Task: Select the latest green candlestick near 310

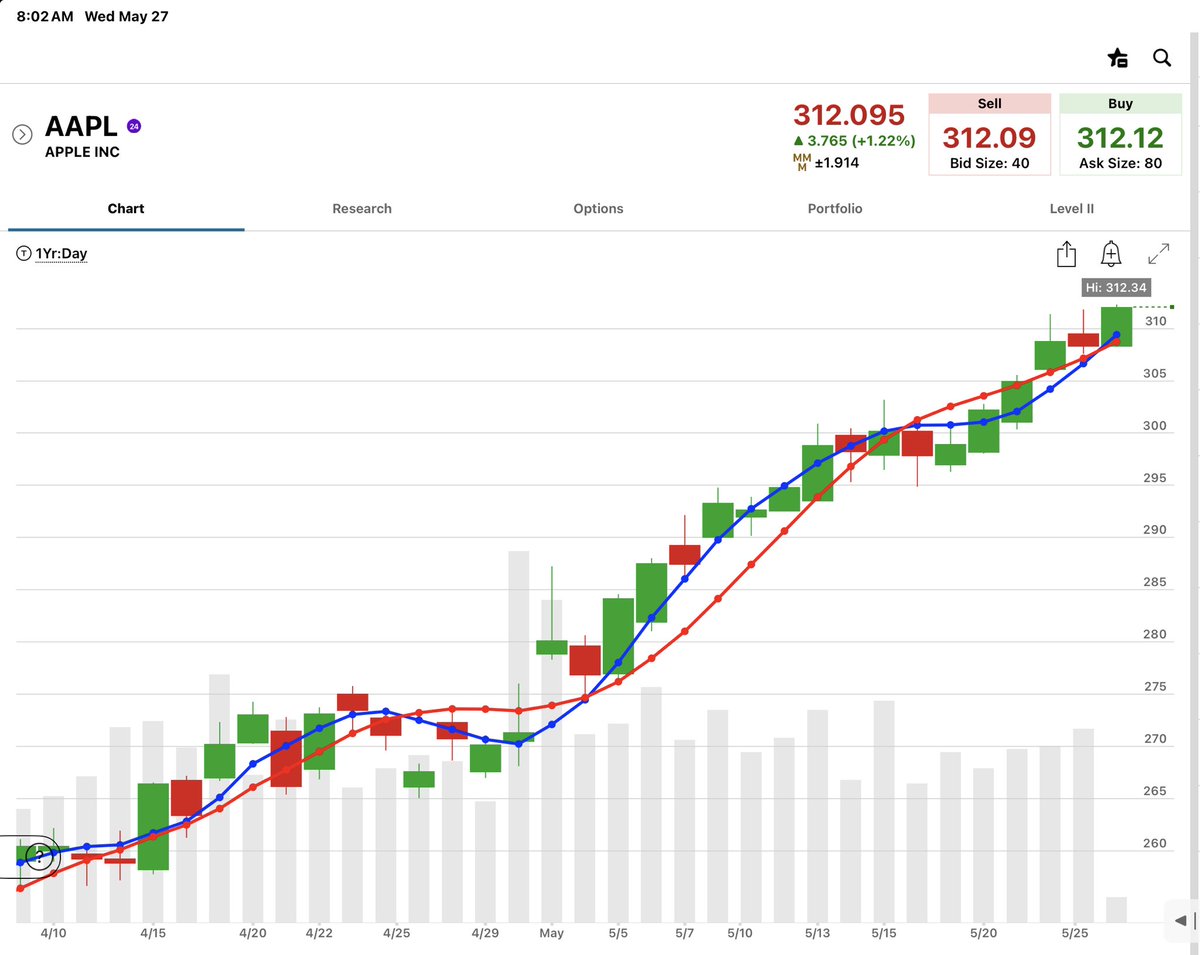Action: coord(1116,327)
